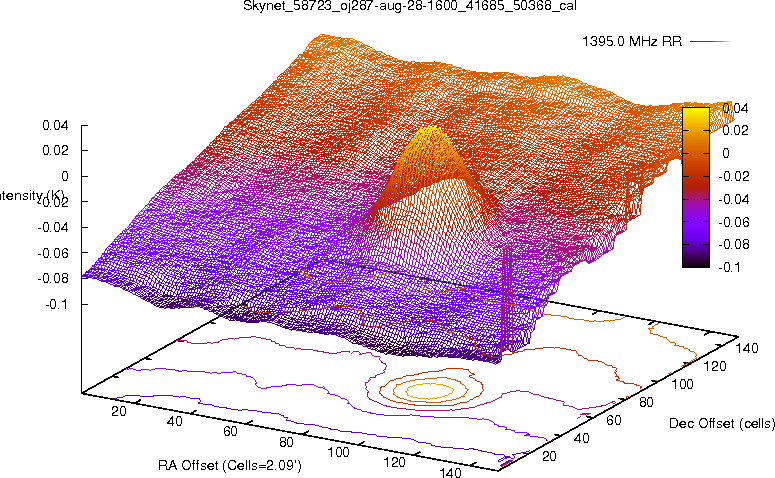The height and width of the screenshot is (478, 775).
Task: Click the 'RA Offset (Cells=2.09')' axis label
Action: click(x=230, y=465)
